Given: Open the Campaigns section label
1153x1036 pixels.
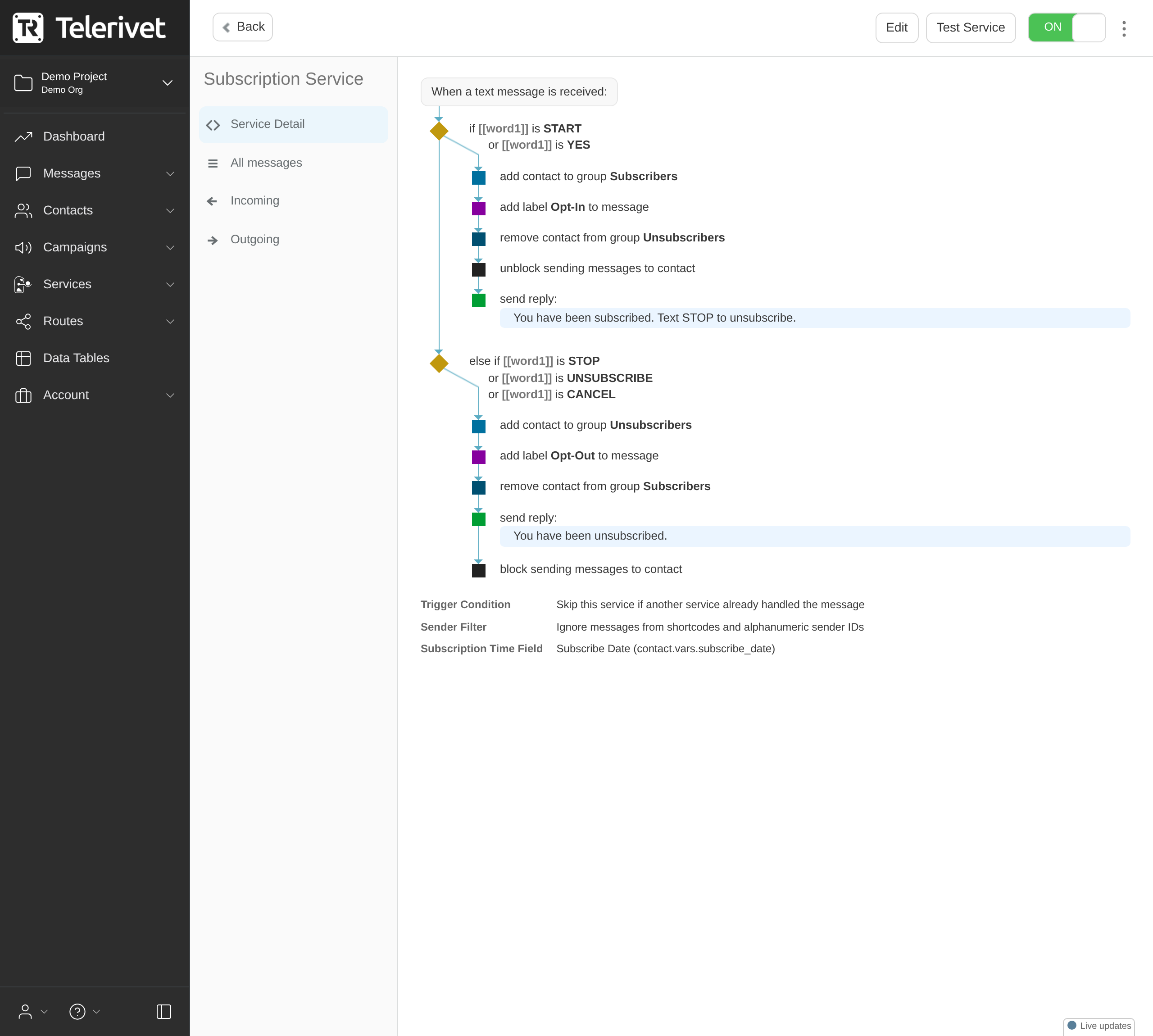Looking at the screenshot, I should point(75,248).
